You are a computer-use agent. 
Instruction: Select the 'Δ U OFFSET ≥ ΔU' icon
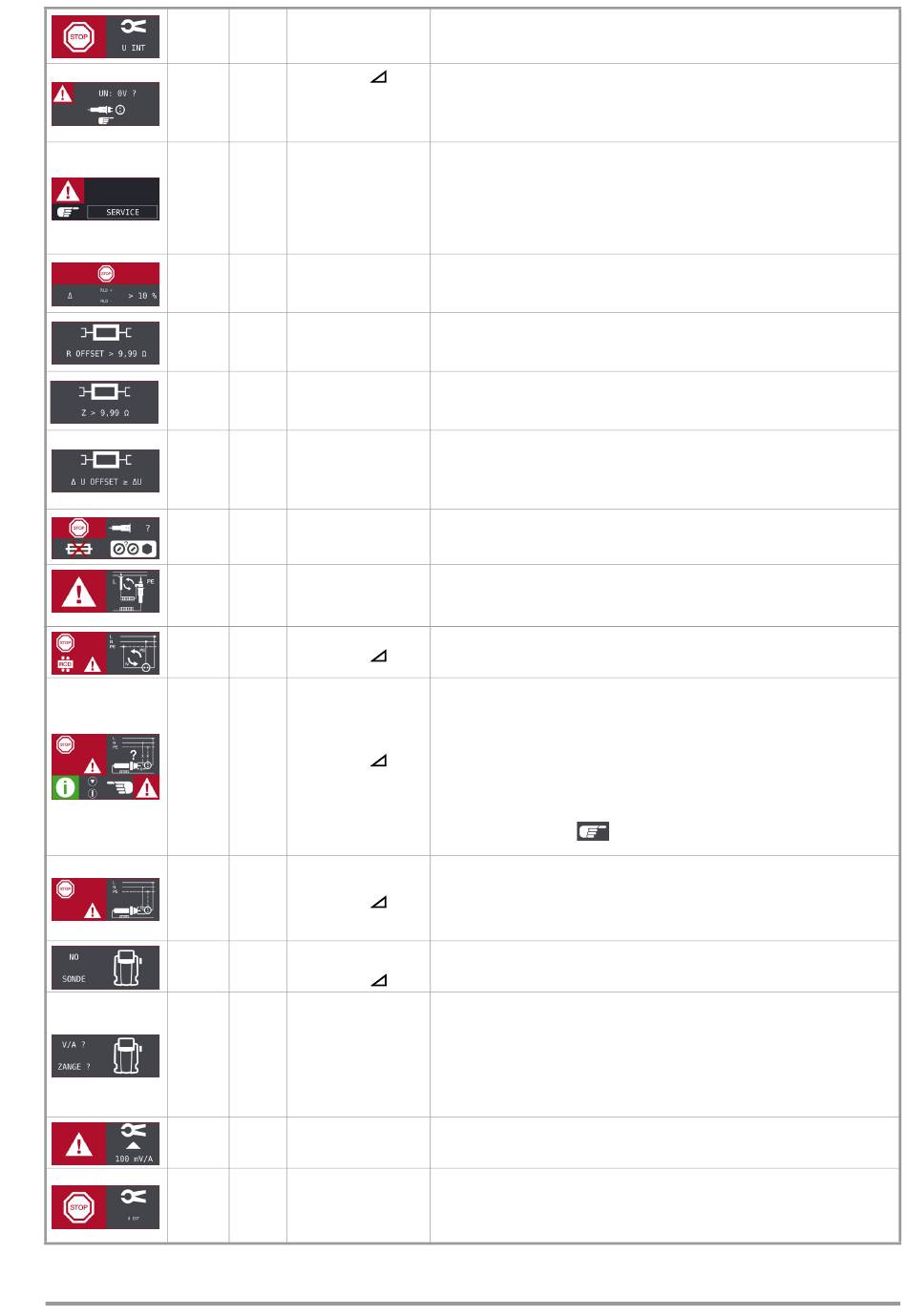pos(105,470)
